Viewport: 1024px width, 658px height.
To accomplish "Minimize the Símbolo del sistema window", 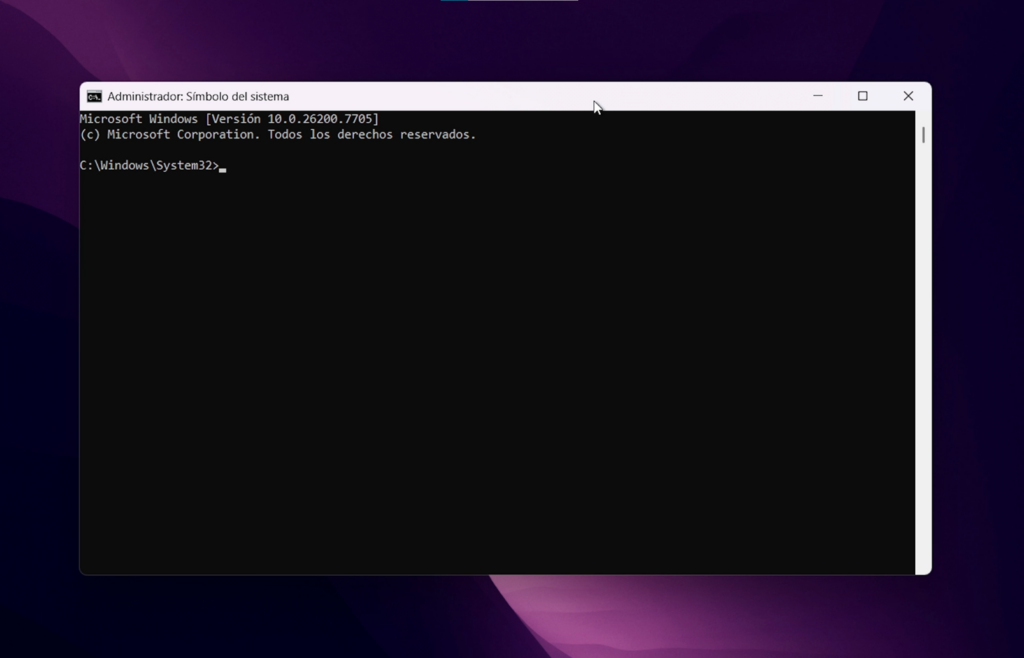I will [x=818, y=95].
